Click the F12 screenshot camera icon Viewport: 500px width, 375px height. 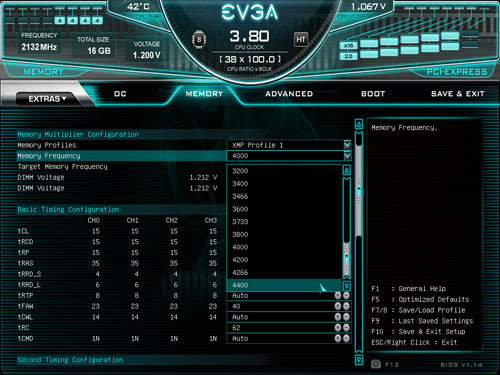tap(376, 364)
